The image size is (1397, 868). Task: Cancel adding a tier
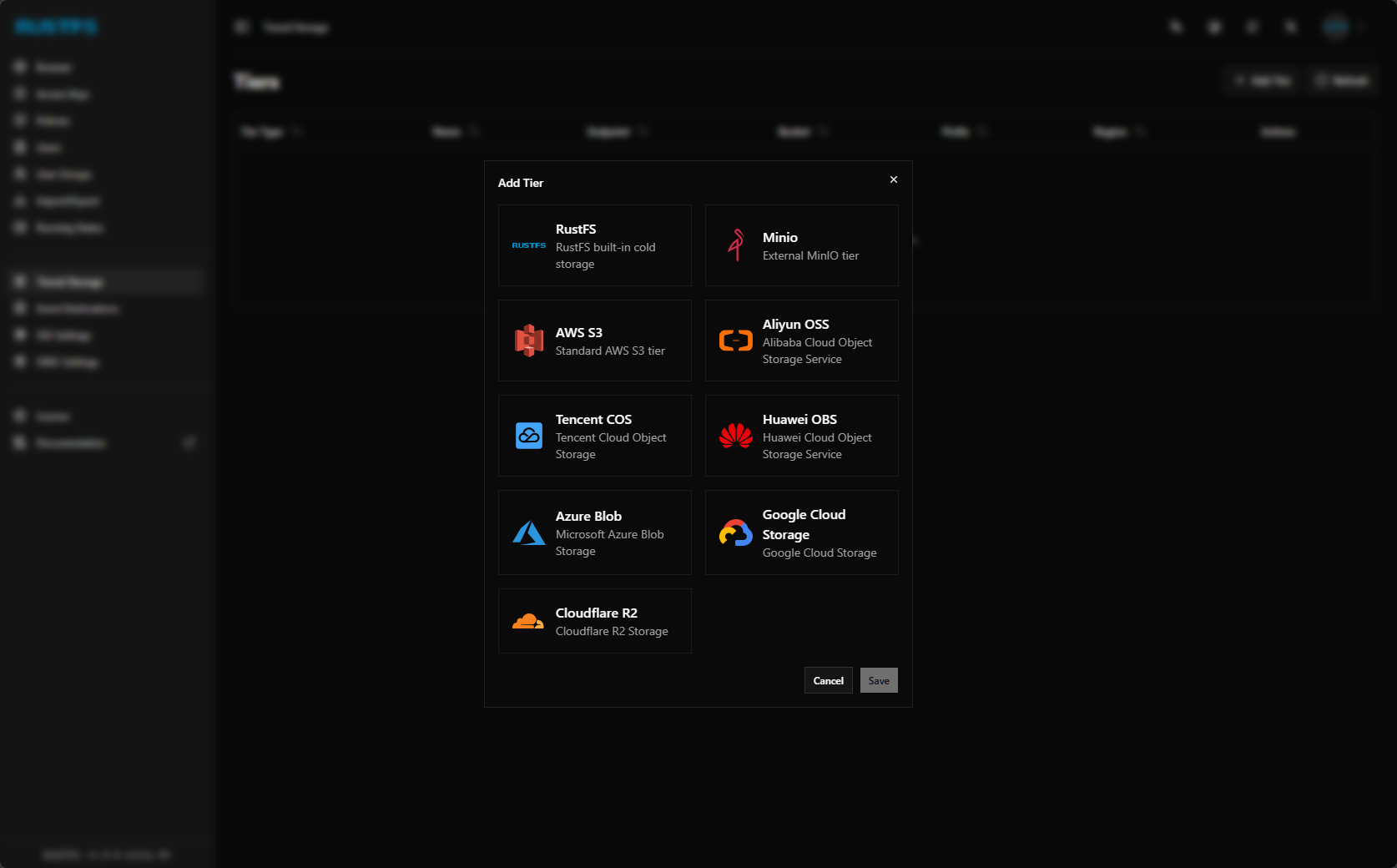829,680
